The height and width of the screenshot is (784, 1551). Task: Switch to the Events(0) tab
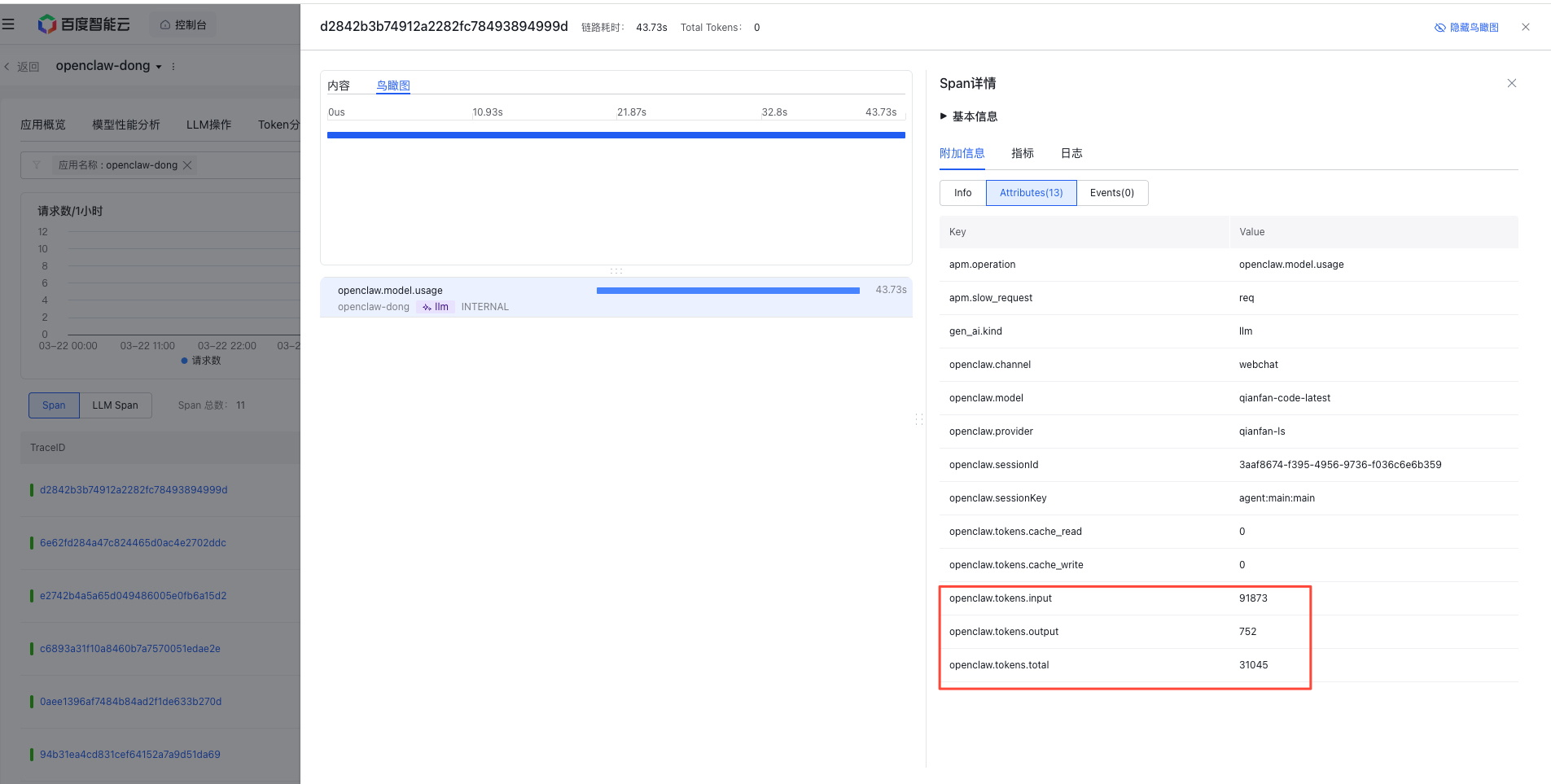click(1111, 193)
